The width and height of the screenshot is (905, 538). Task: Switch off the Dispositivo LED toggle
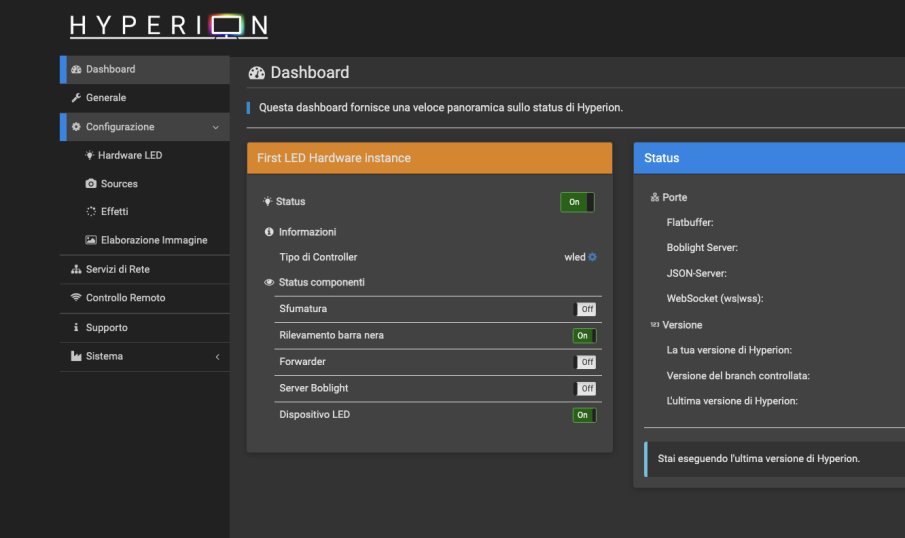[x=584, y=415]
